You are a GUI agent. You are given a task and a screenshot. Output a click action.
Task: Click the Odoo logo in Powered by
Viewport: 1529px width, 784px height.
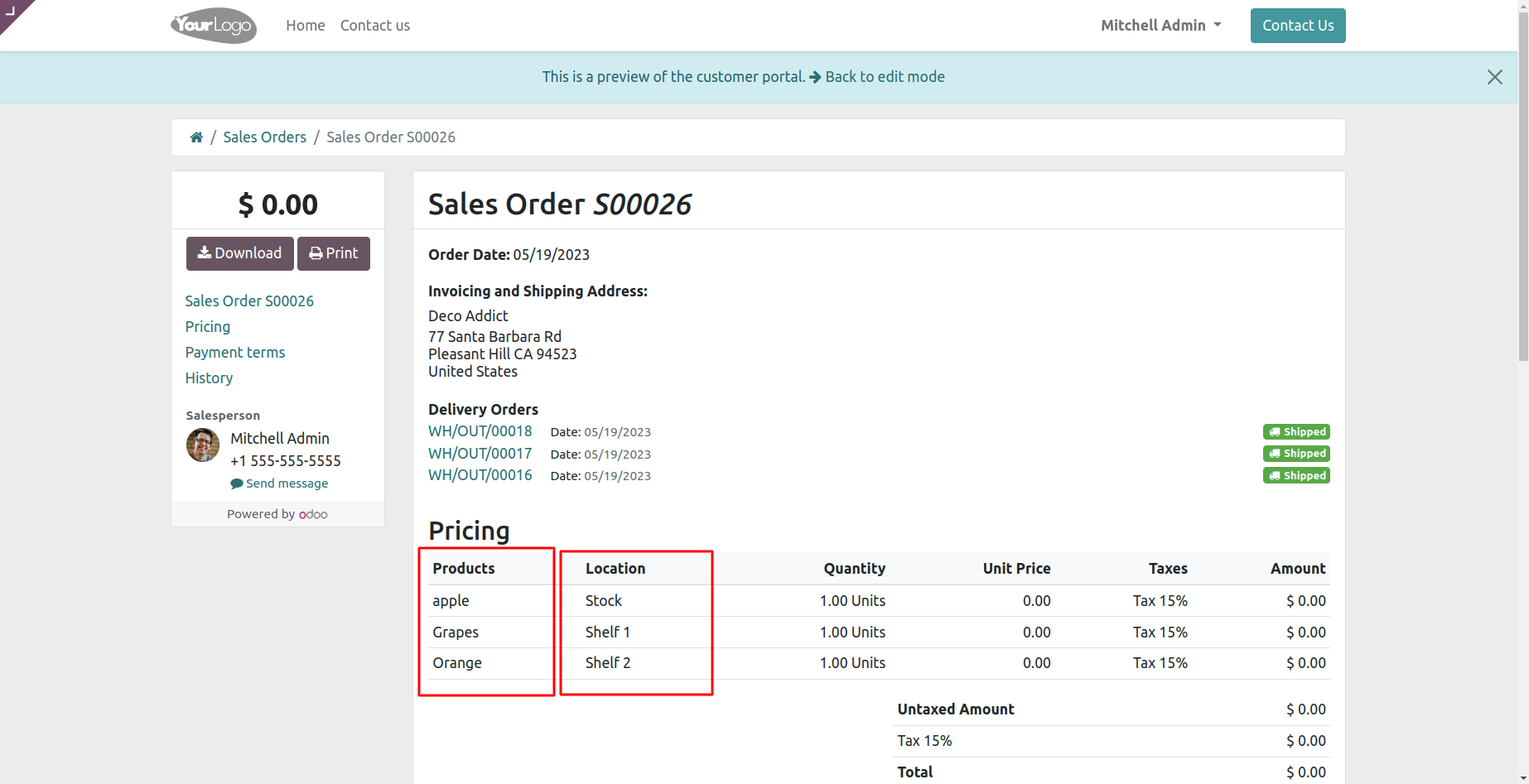[313, 515]
